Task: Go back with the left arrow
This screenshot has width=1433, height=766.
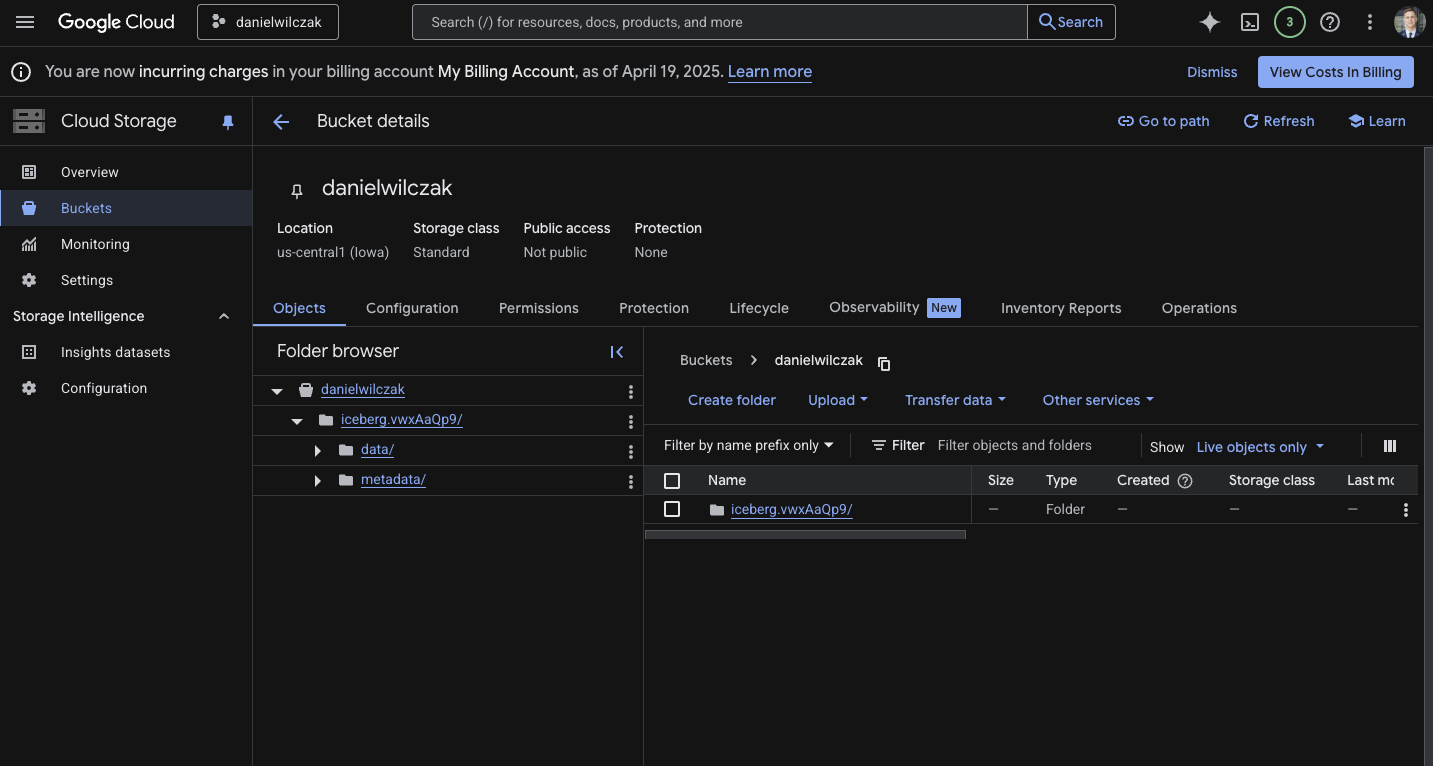Action: (x=281, y=122)
